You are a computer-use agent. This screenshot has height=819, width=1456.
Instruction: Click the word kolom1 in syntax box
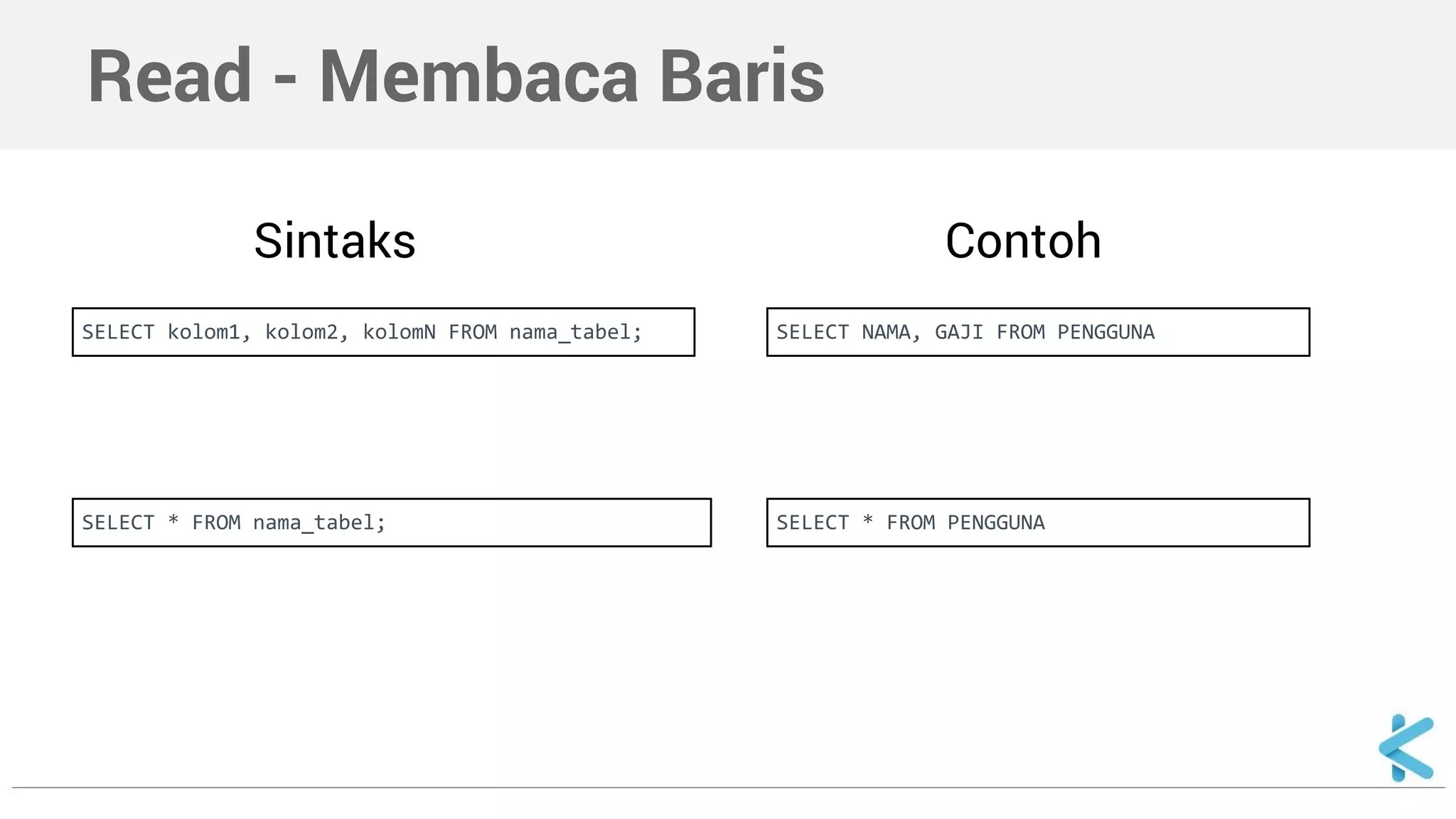coord(204,332)
